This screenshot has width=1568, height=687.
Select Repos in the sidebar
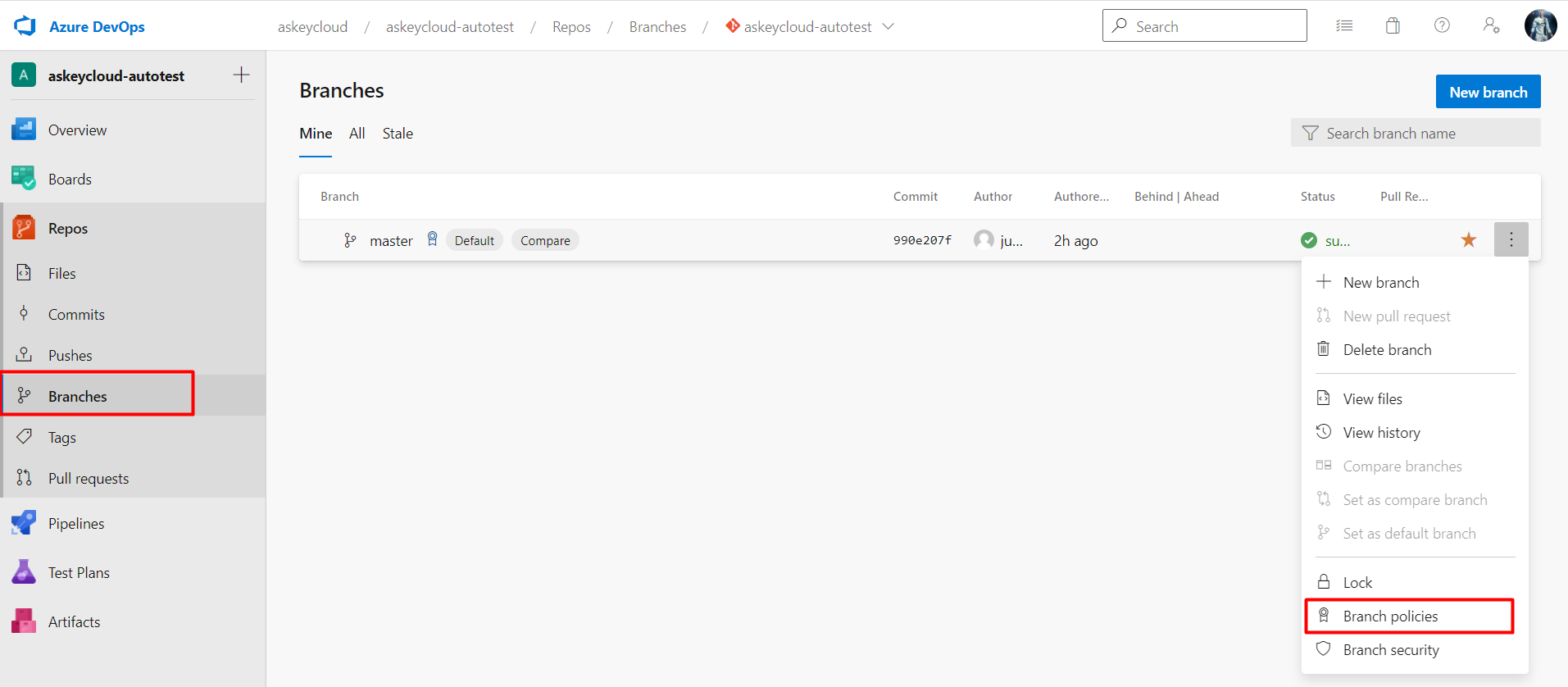(133, 228)
